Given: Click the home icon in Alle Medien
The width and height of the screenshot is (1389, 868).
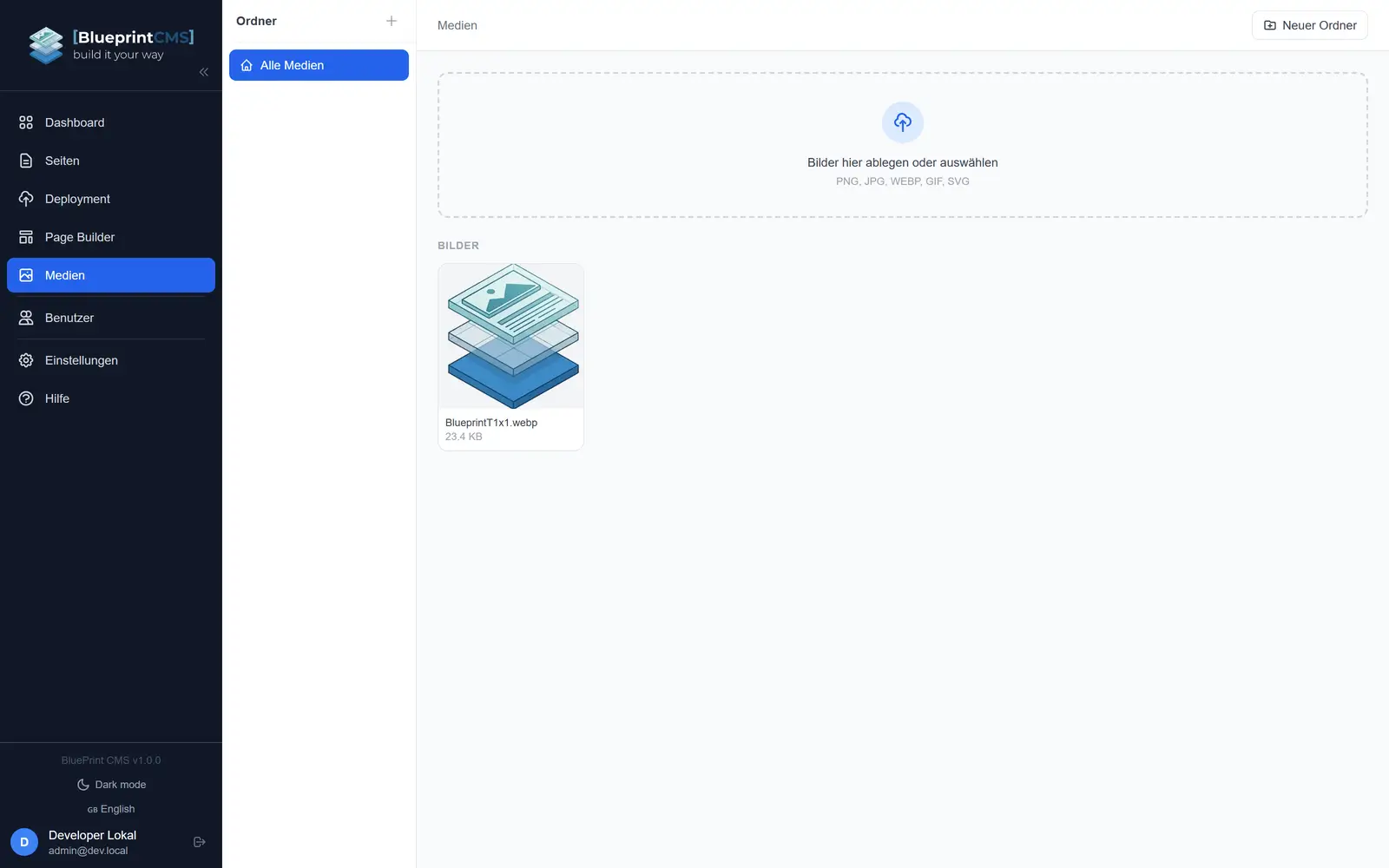Looking at the screenshot, I should pos(247,65).
